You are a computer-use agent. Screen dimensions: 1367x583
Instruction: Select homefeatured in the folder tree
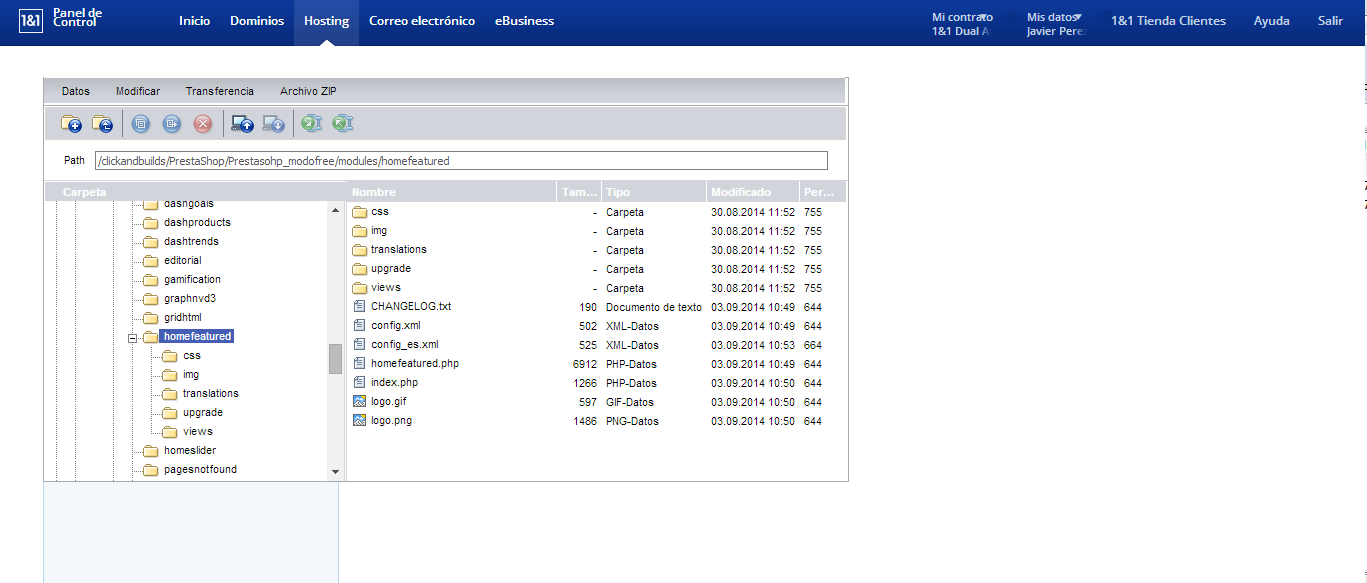point(198,337)
